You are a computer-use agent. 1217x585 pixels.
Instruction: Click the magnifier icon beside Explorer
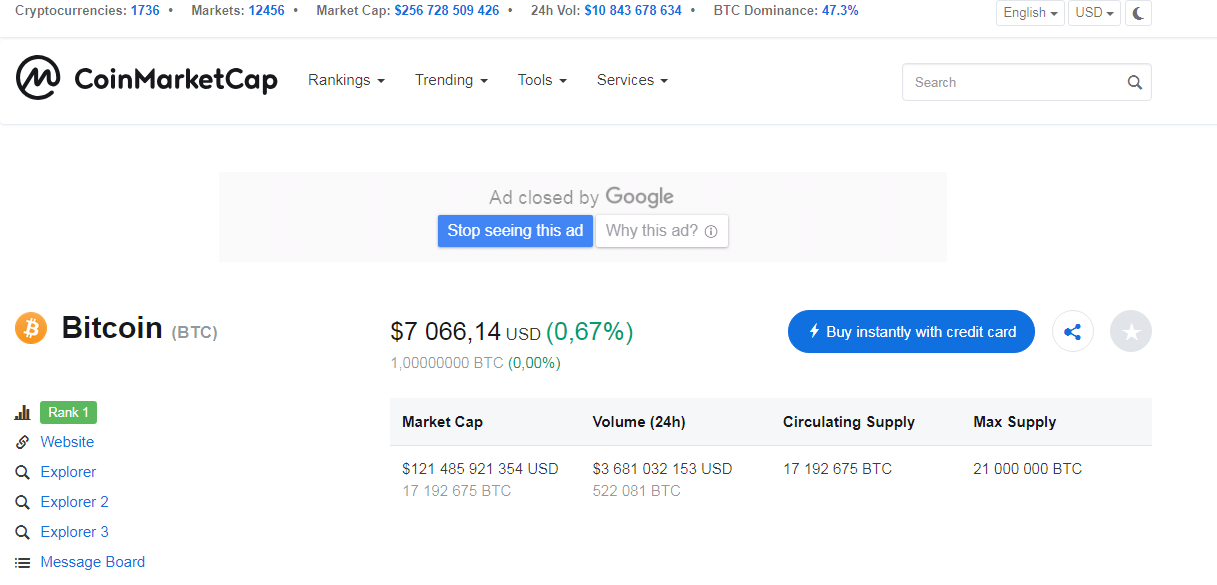click(x=23, y=472)
